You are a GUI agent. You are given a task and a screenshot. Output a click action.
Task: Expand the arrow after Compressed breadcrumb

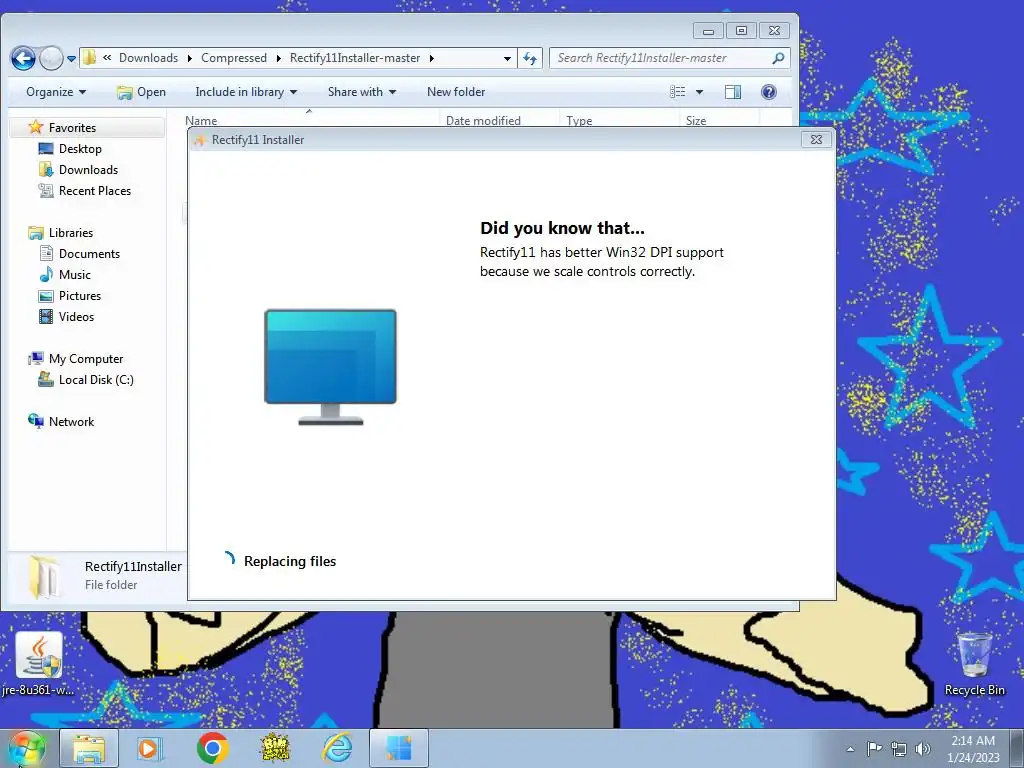(278, 58)
